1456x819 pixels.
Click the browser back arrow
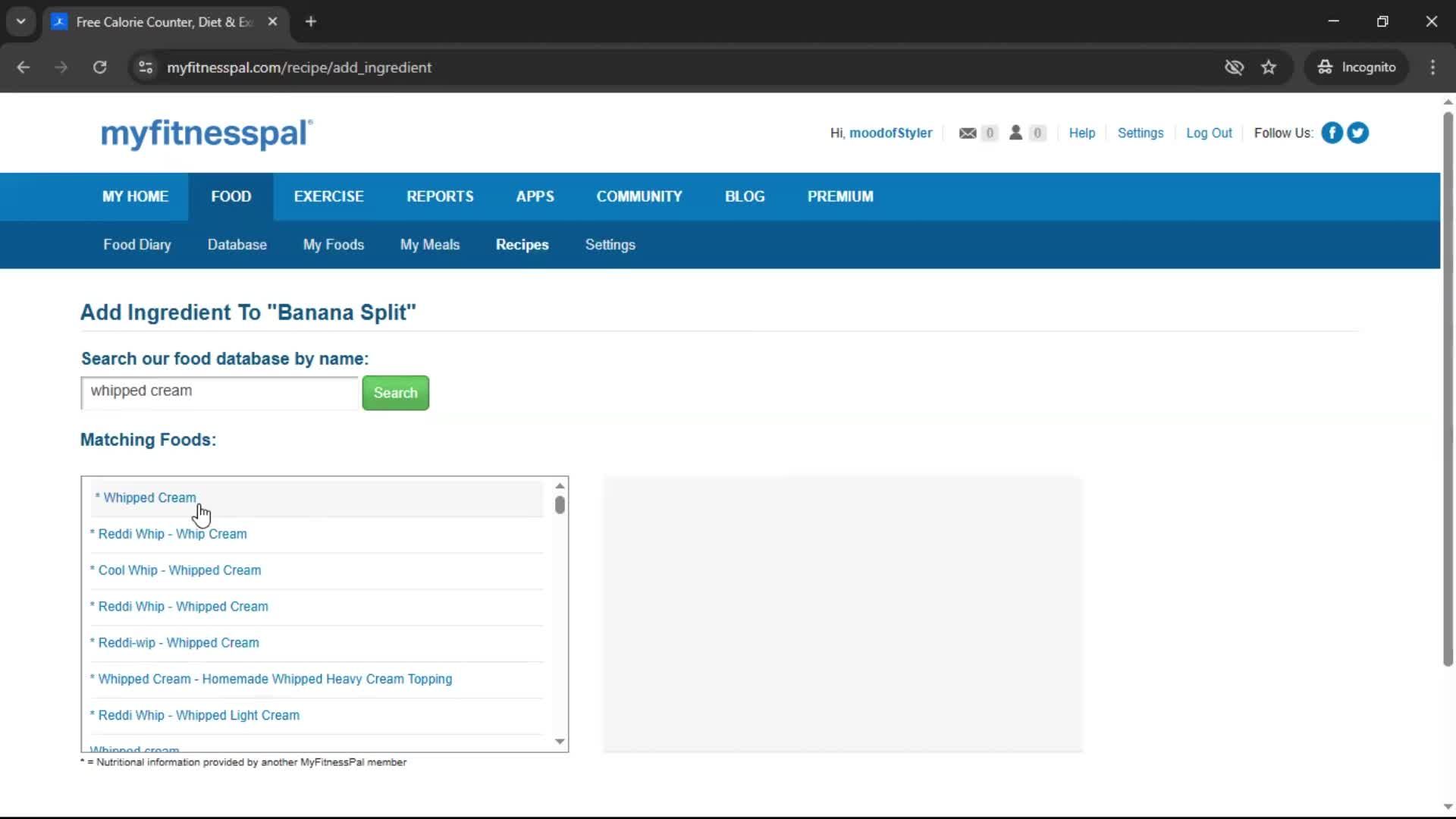tap(24, 67)
